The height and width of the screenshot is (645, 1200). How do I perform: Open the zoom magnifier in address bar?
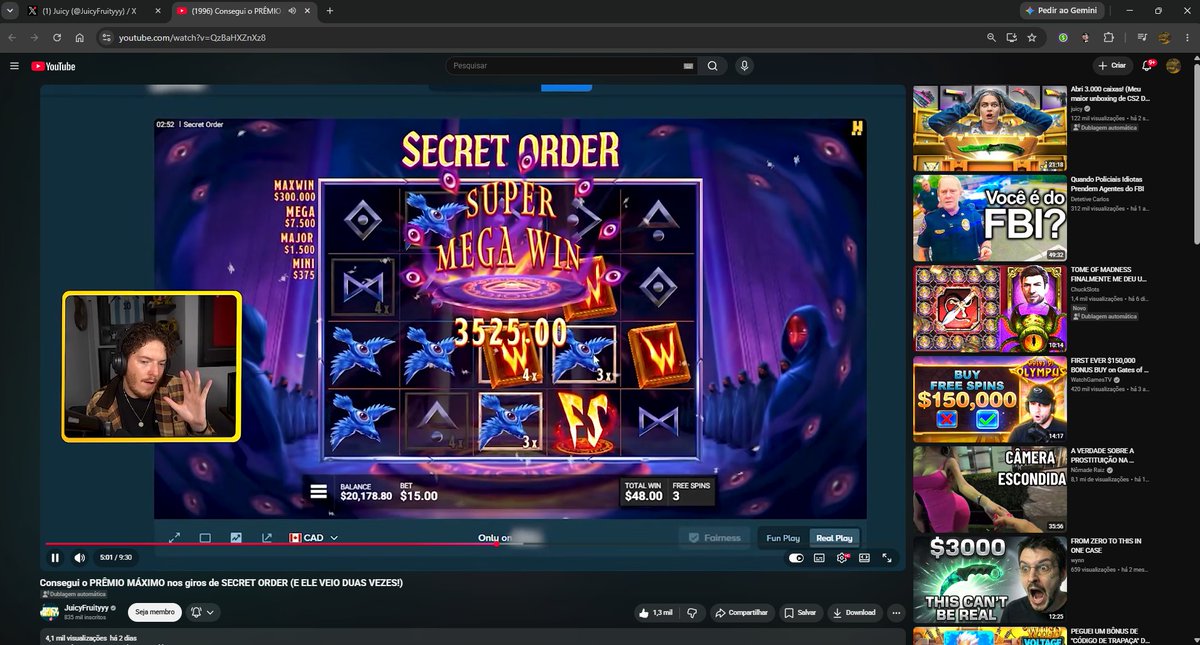991,38
